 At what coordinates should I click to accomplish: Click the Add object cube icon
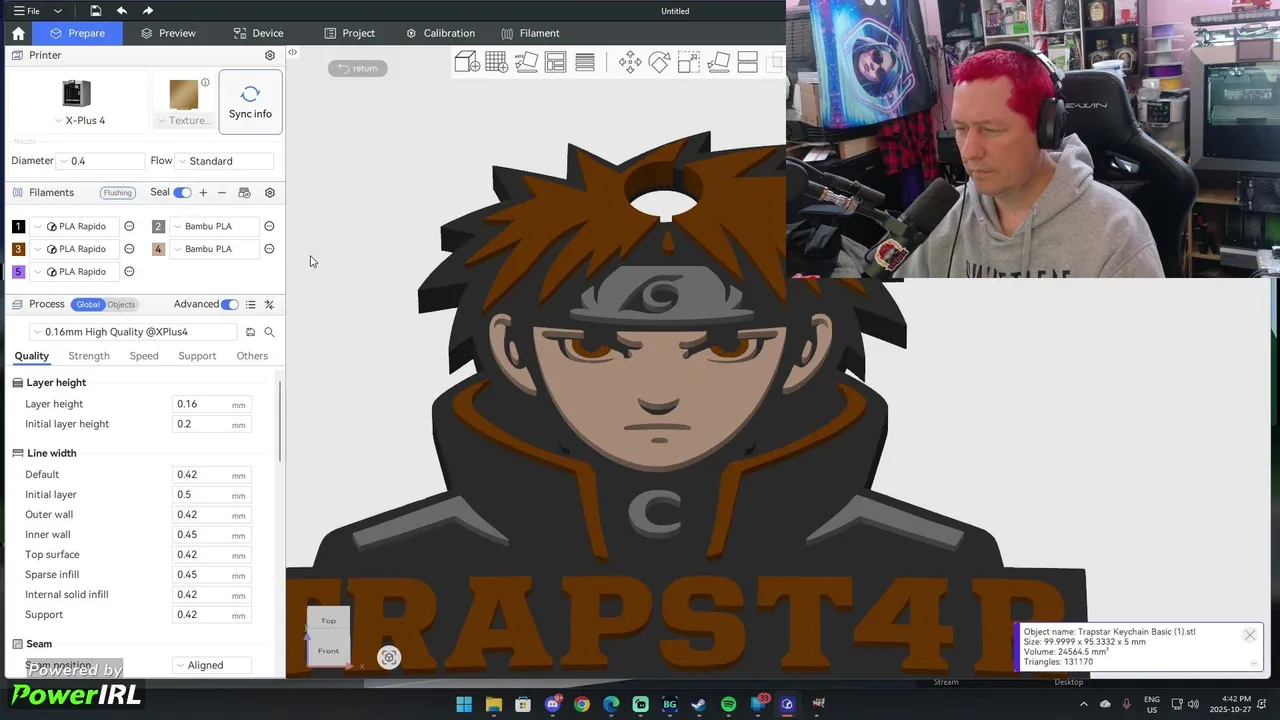pyautogui.click(x=467, y=62)
